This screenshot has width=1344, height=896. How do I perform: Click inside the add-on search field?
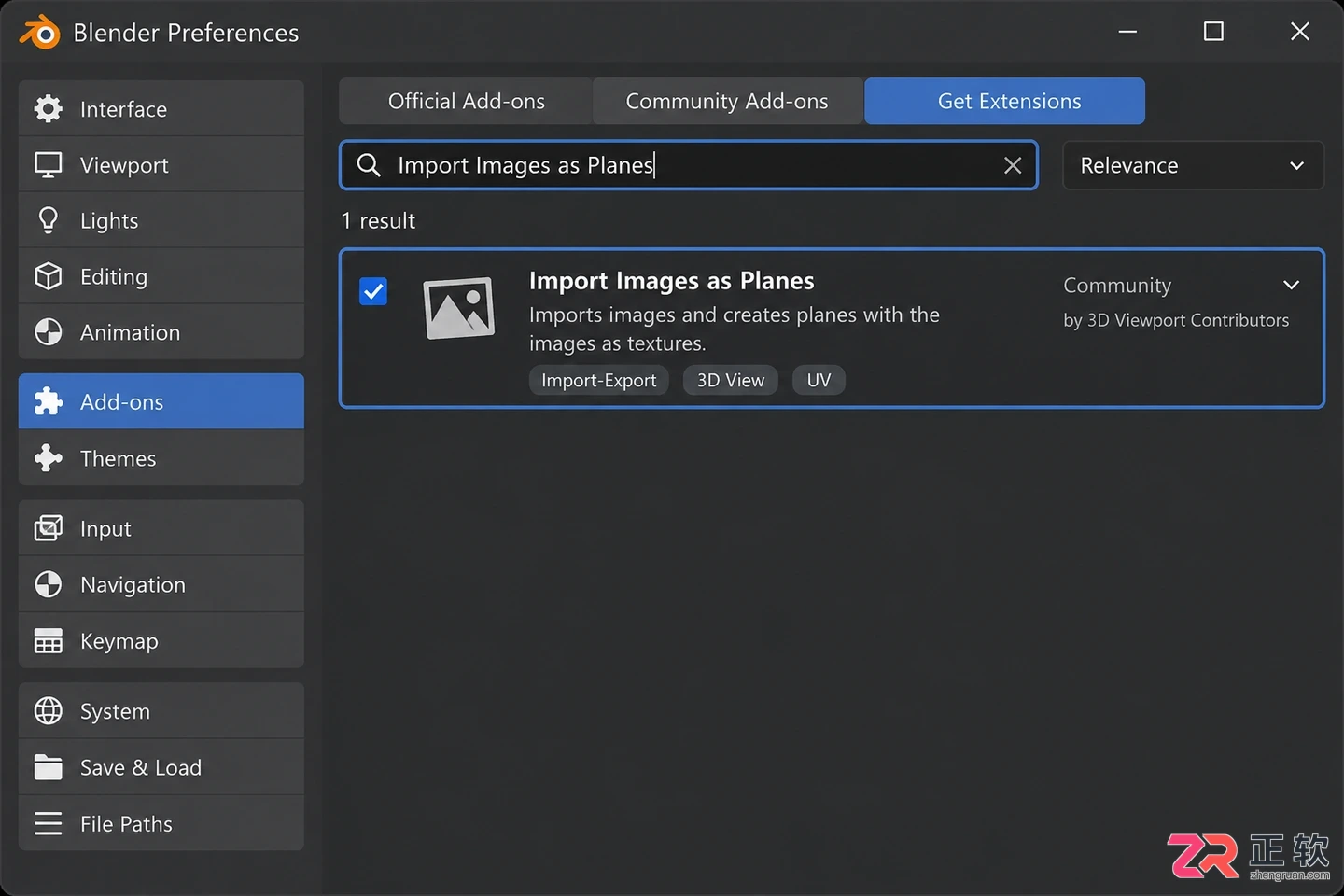click(689, 165)
